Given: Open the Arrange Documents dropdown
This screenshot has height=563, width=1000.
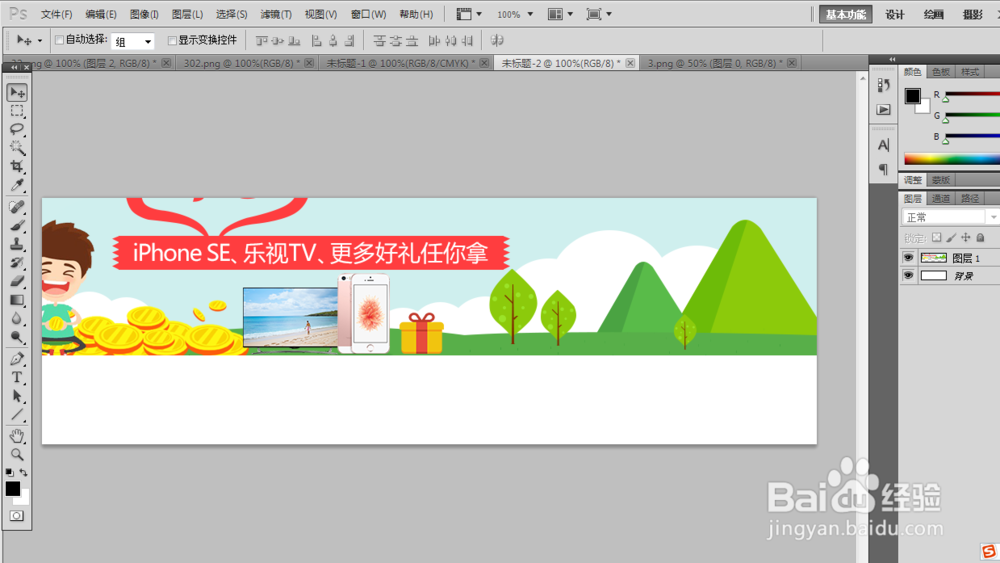Looking at the screenshot, I should [561, 14].
